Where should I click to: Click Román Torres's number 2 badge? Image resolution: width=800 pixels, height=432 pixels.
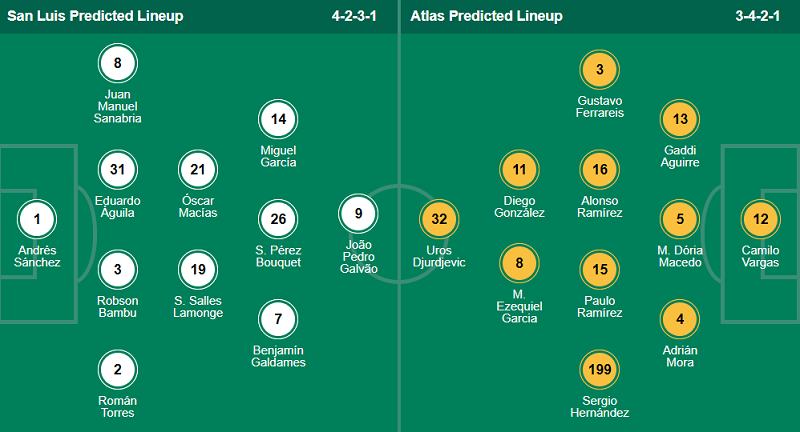(118, 370)
